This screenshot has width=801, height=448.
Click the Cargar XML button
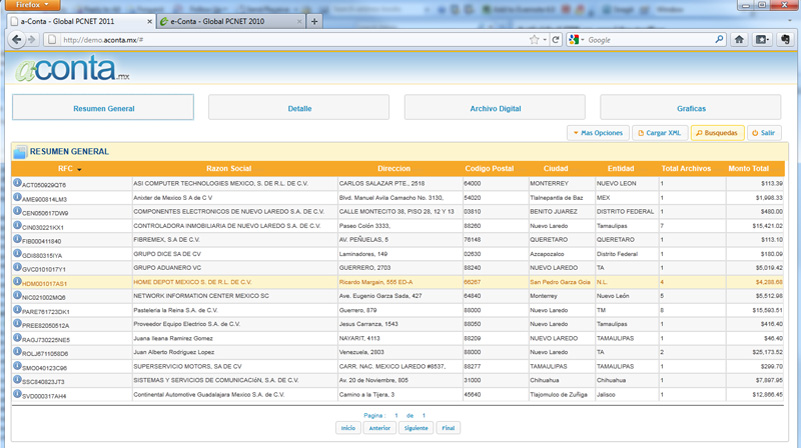tap(659, 133)
